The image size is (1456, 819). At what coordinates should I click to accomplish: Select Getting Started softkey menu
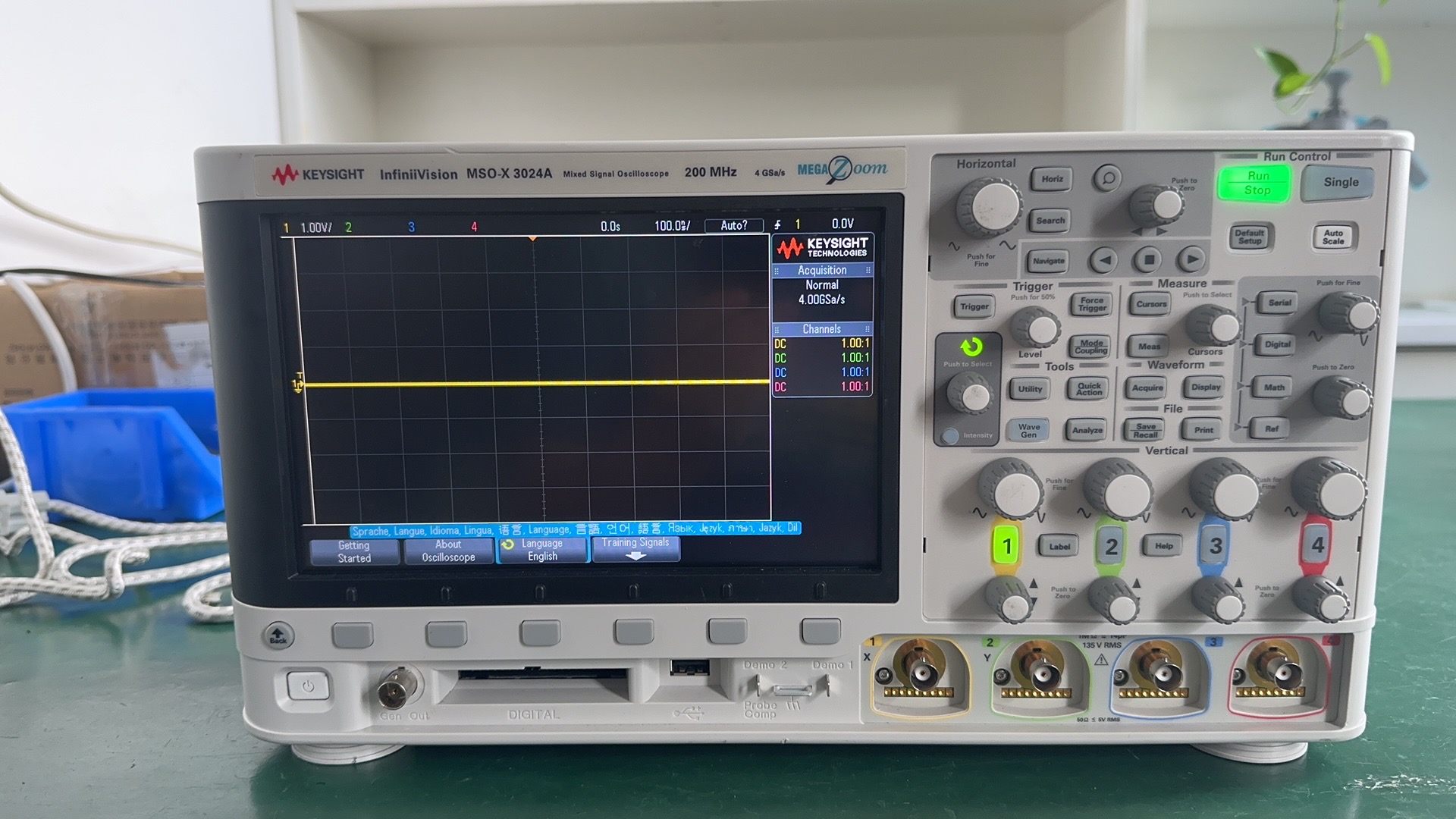pos(354,551)
